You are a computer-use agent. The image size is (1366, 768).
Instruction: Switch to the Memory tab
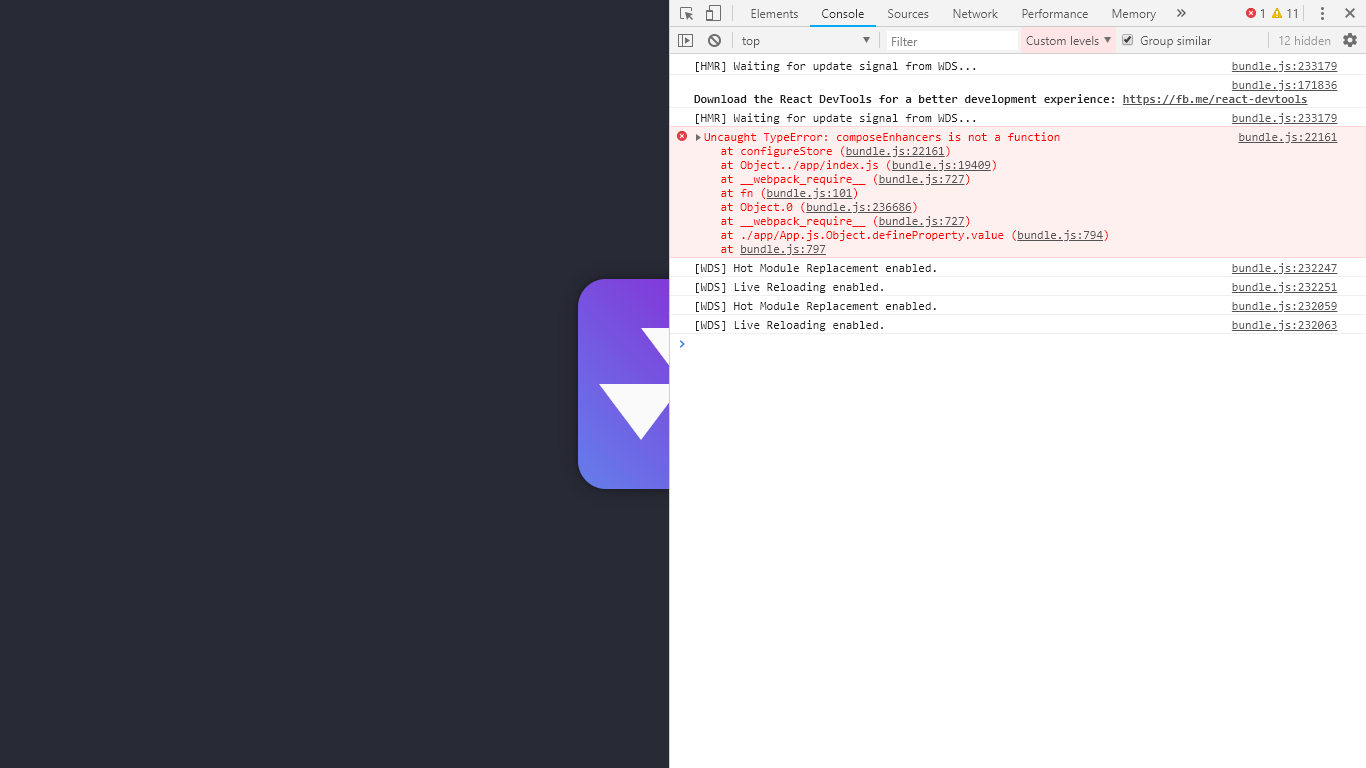click(1133, 13)
